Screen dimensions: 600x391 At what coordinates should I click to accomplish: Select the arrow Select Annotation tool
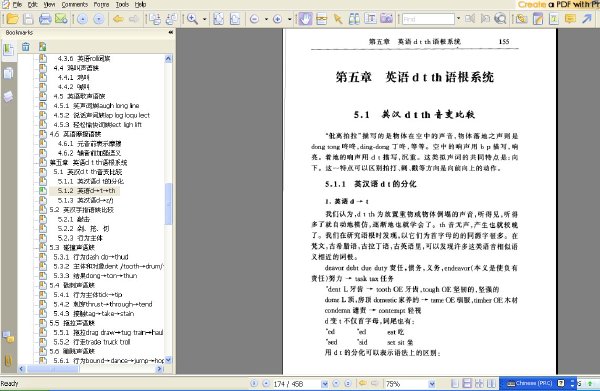pyautogui.click(x=338, y=19)
